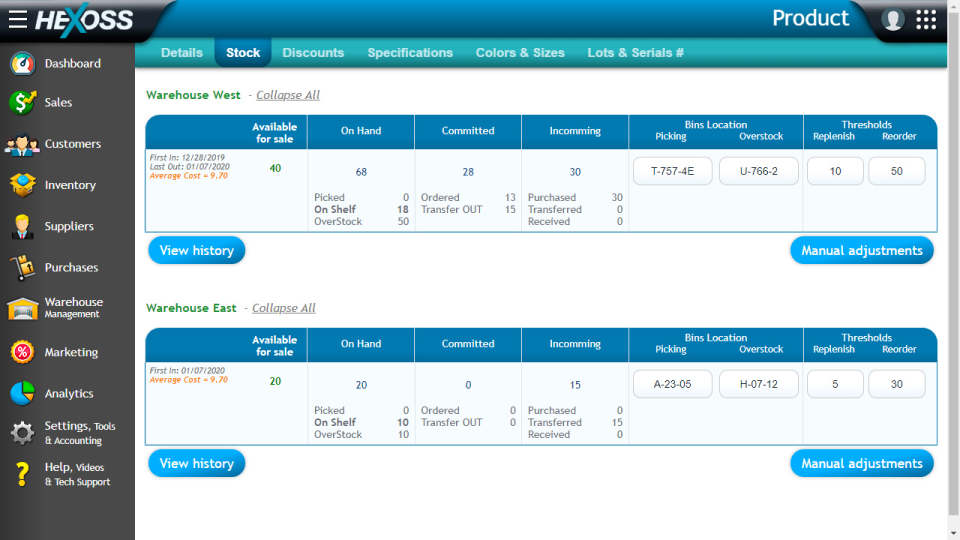The width and height of the screenshot is (960, 540).
Task: Click Warehouse West 'Transfer OUT' row
Action: [468, 209]
